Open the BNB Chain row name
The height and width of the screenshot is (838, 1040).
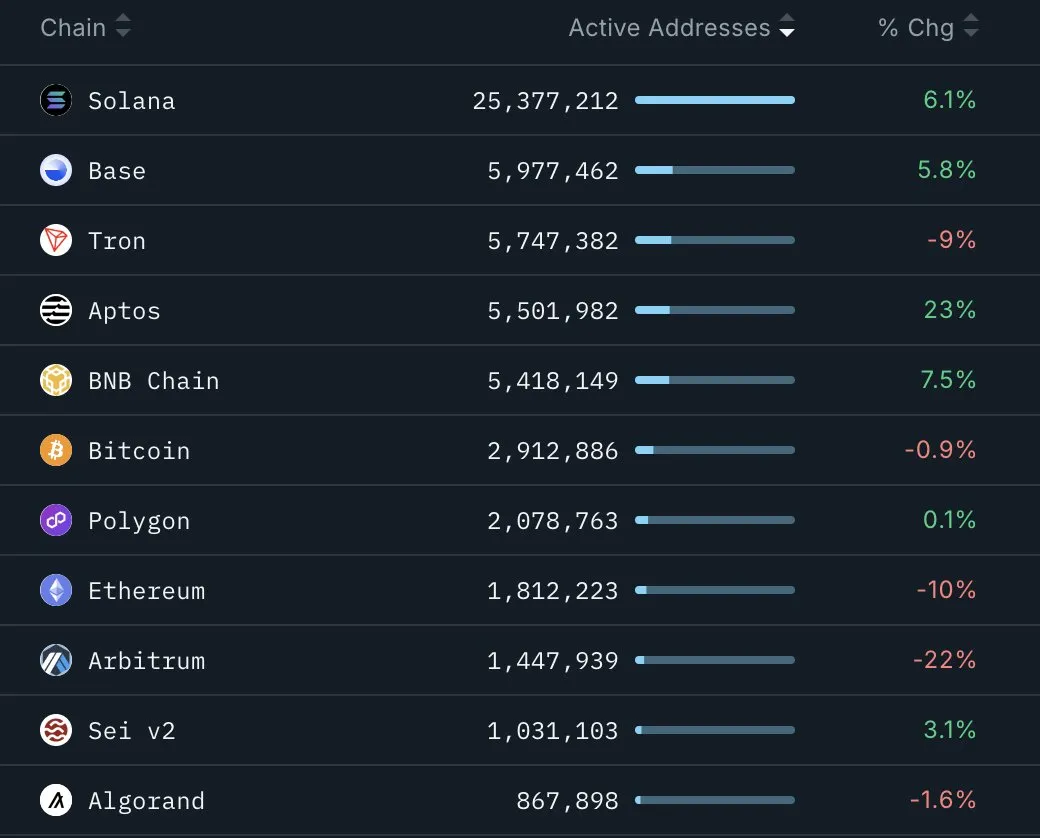pyautogui.click(x=153, y=381)
